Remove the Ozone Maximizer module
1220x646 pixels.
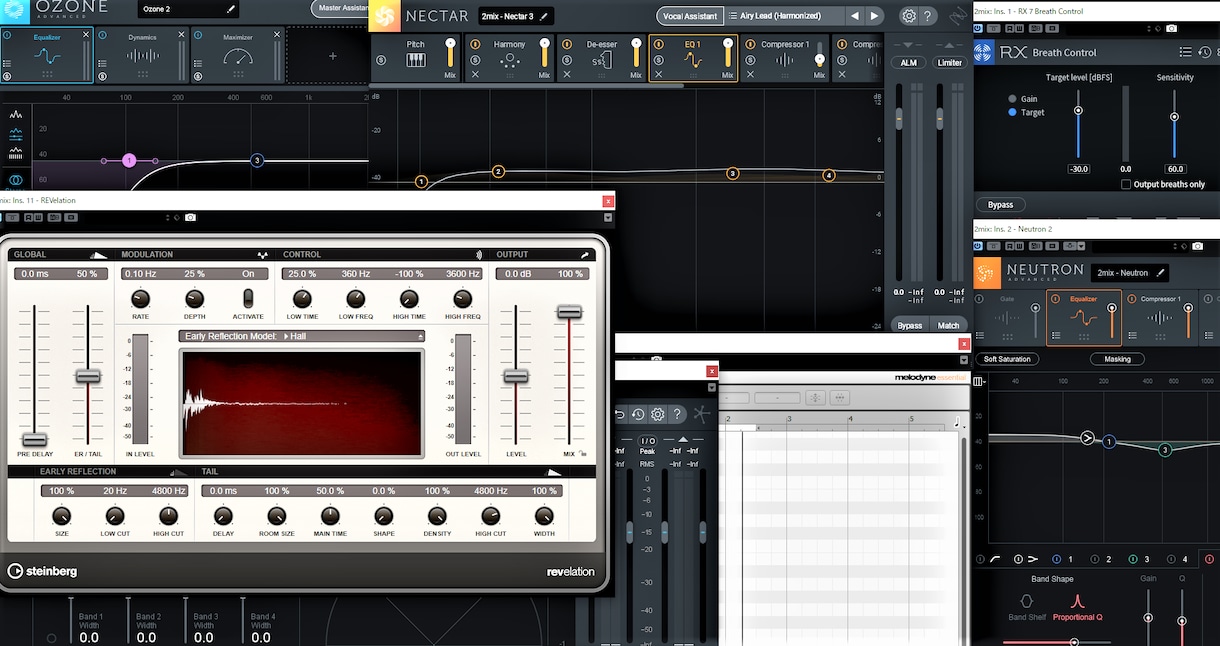(277, 34)
